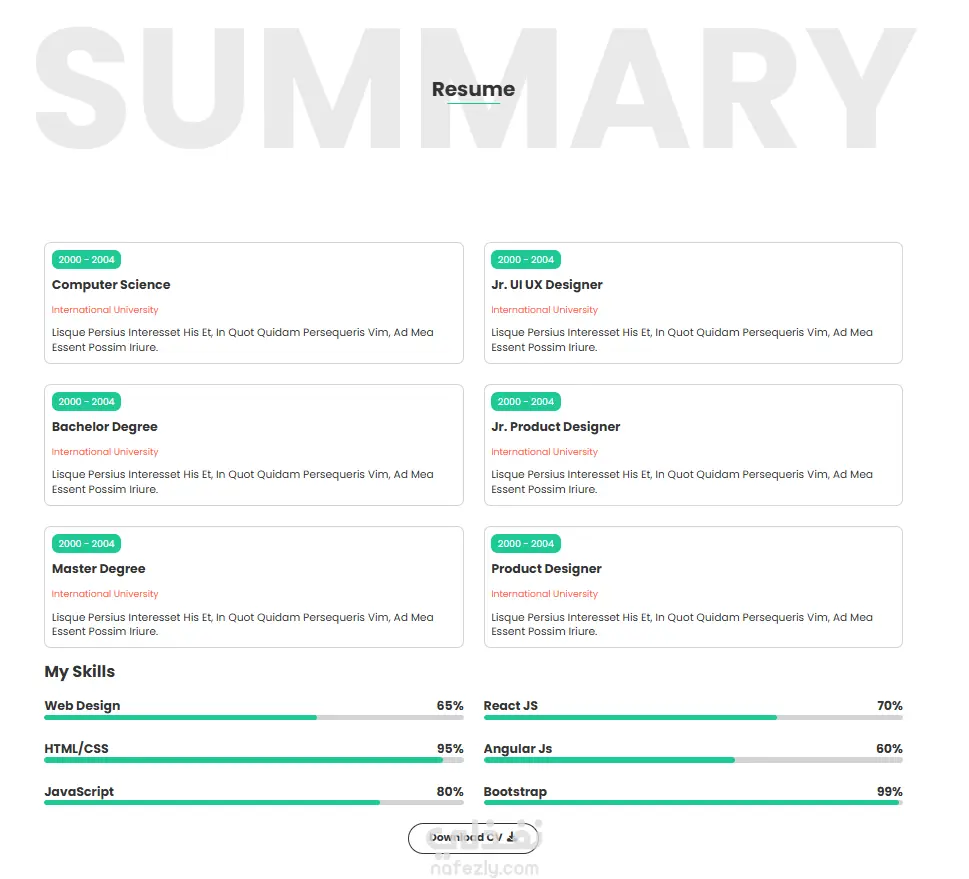Click the Product Designer date badge
Viewport: 969px width, 879px height.
coord(525,544)
